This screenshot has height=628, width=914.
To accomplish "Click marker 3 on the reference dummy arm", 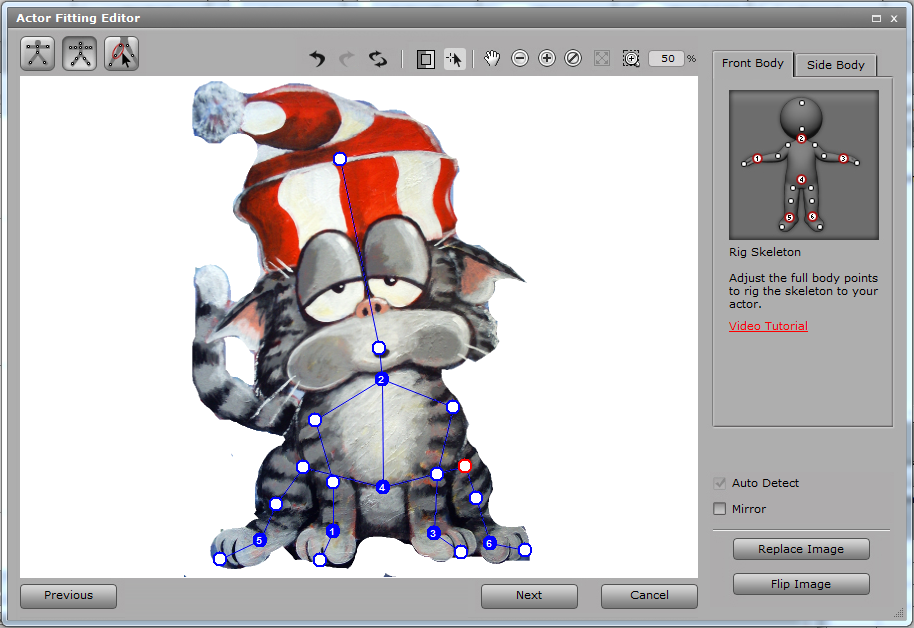I will (x=843, y=159).
